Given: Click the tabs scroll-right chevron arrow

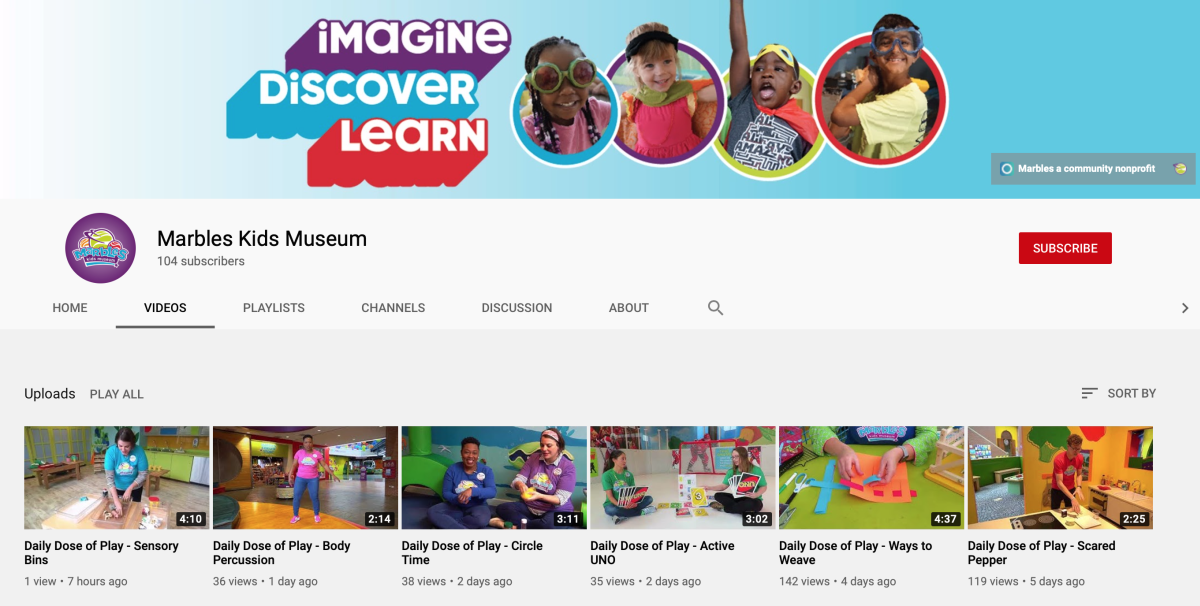Looking at the screenshot, I should click(x=1185, y=308).
